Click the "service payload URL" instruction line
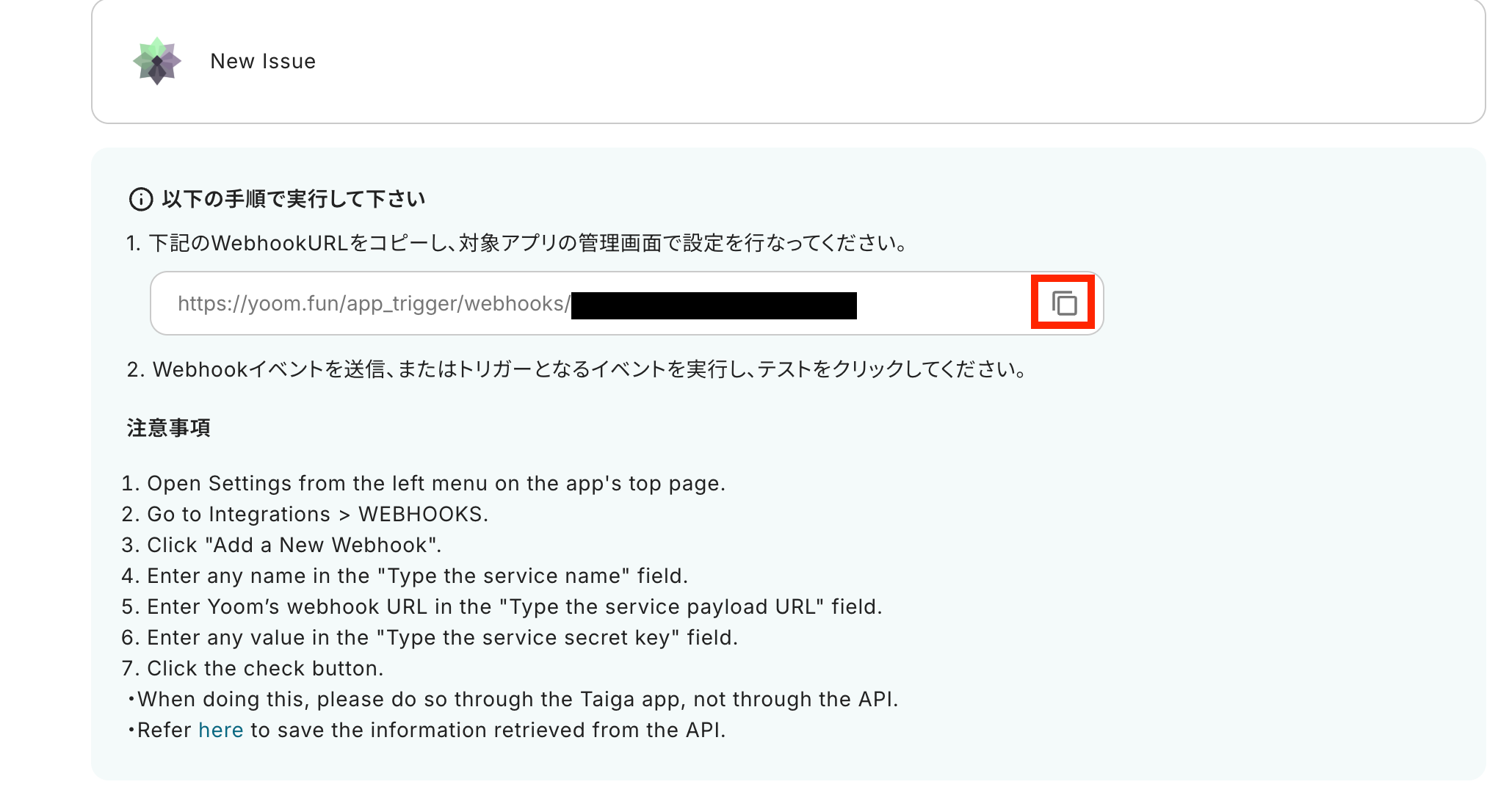Screen dimensions: 1498x812 pyautogui.click(x=502, y=606)
